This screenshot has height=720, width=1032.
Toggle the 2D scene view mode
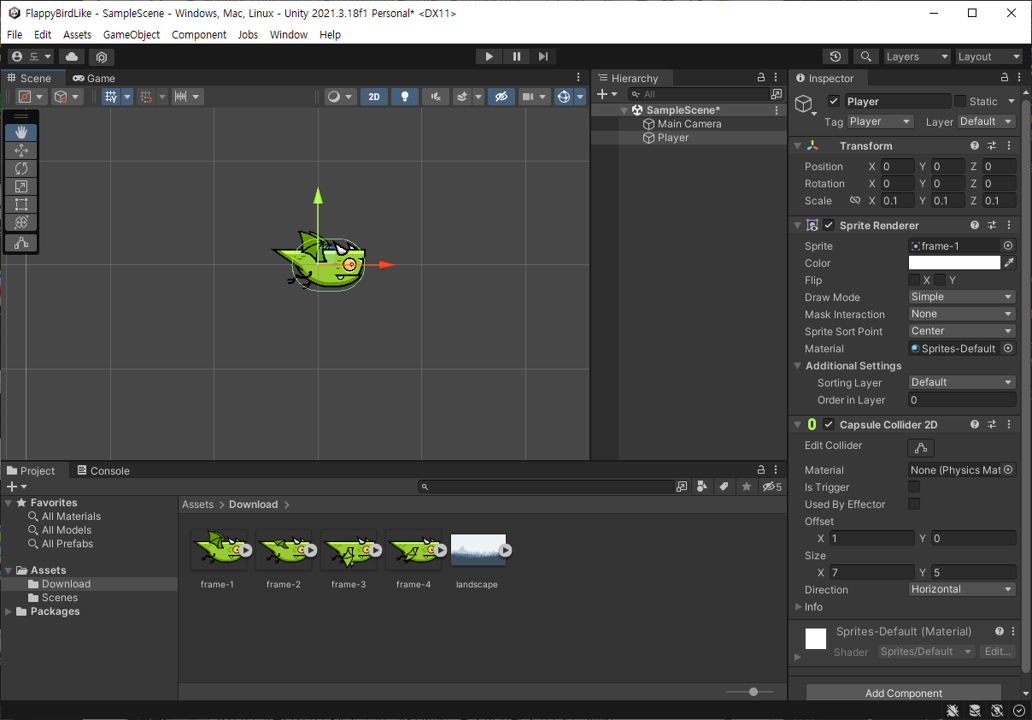tap(374, 97)
